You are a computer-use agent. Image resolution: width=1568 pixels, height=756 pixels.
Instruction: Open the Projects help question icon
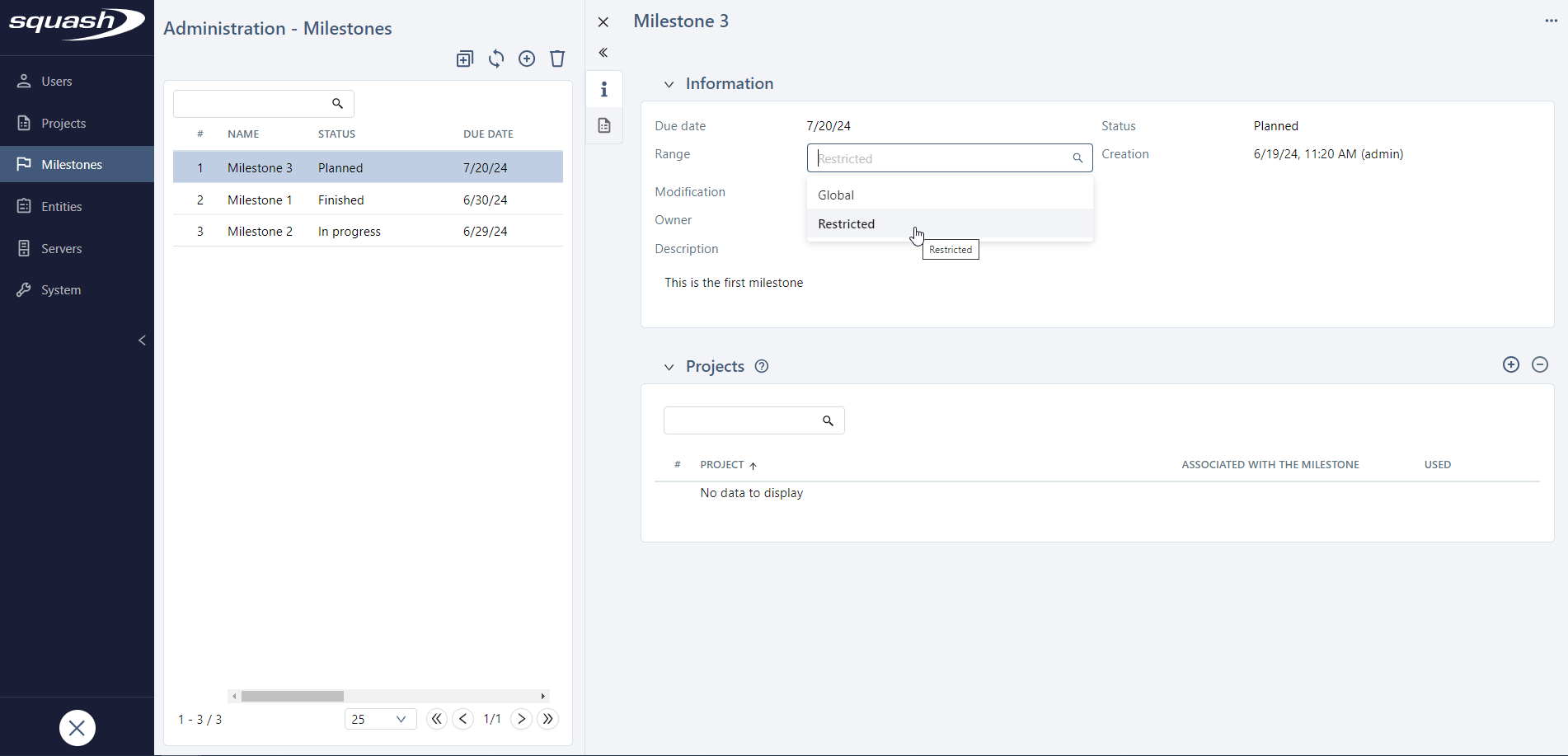(762, 367)
